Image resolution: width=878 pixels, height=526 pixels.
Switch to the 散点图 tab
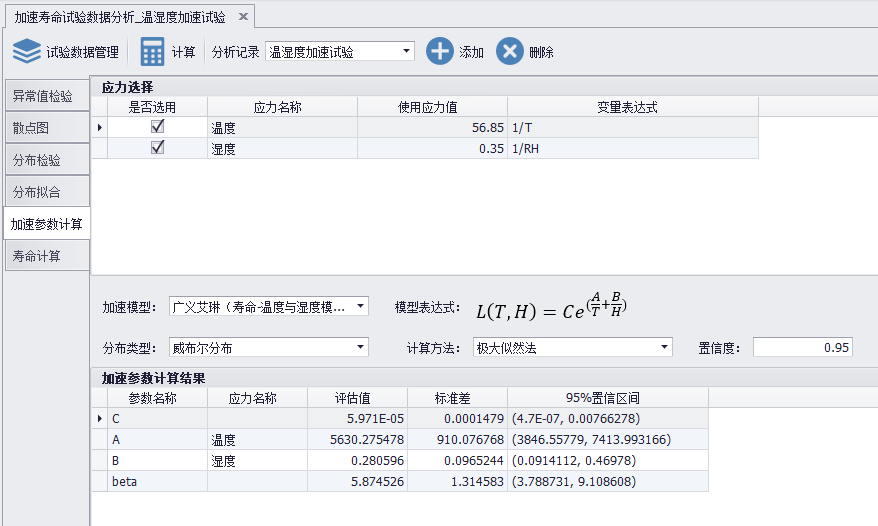coord(47,128)
